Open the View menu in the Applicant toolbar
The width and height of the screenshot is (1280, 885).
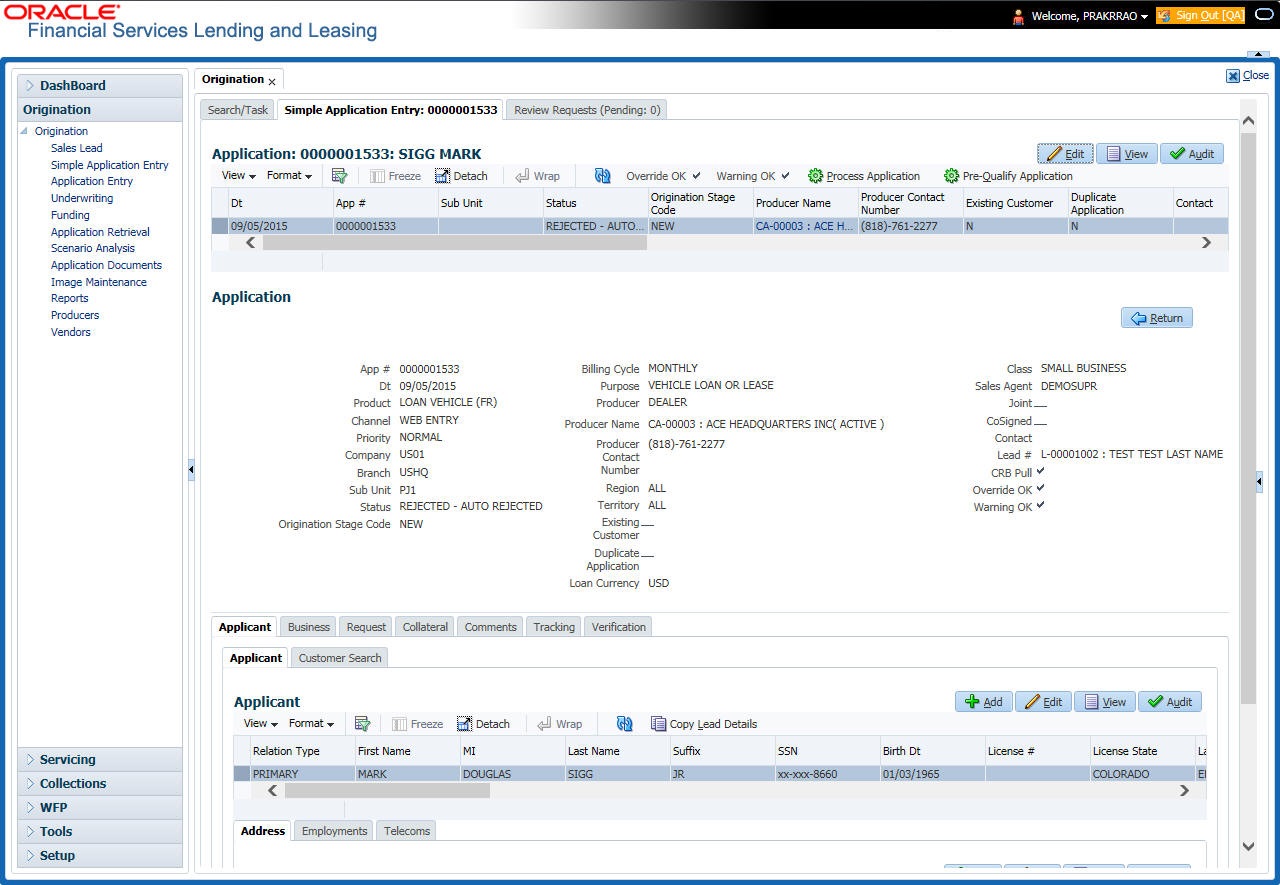[261, 723]
